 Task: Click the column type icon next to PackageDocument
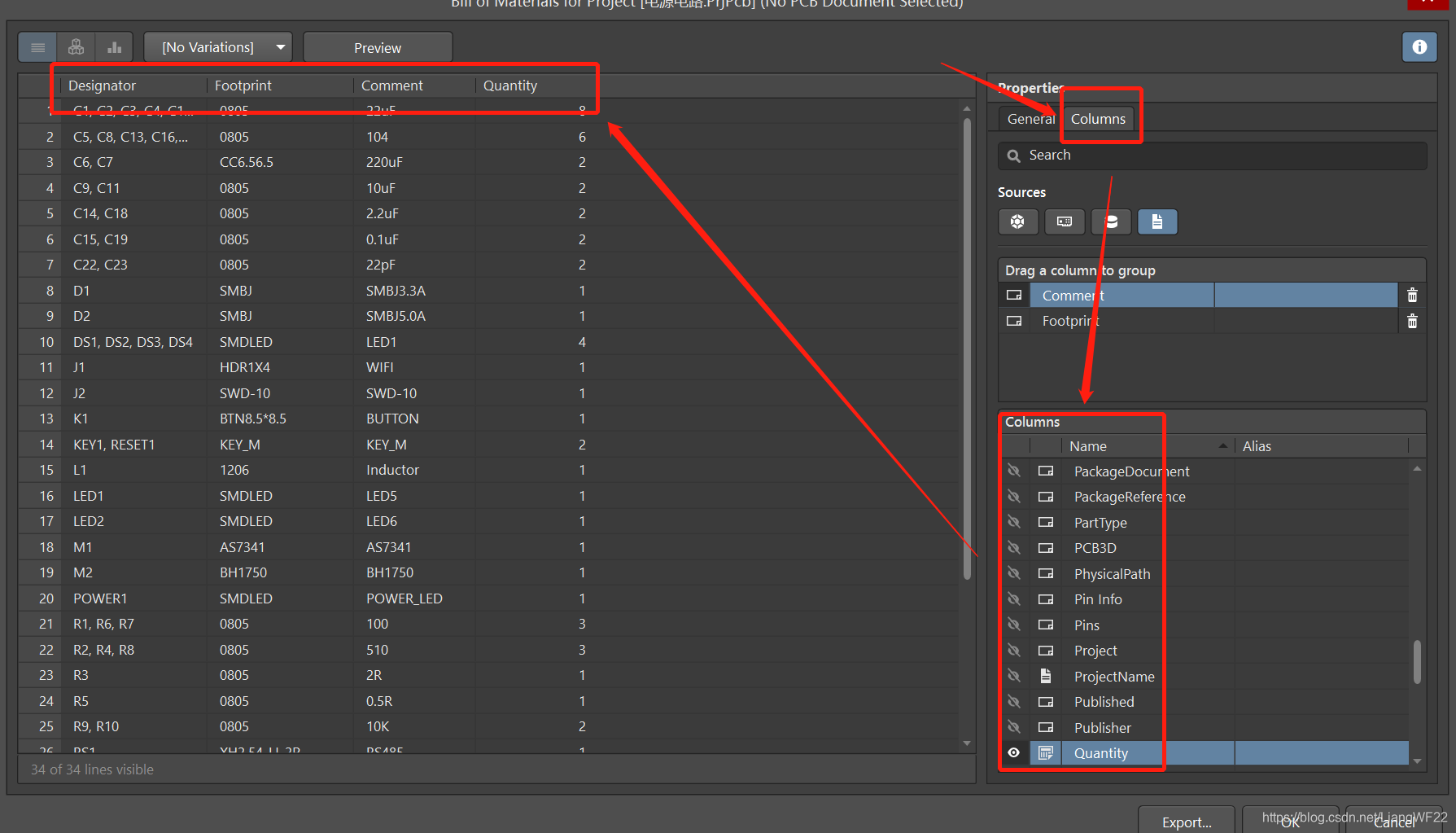[1046, 471]
